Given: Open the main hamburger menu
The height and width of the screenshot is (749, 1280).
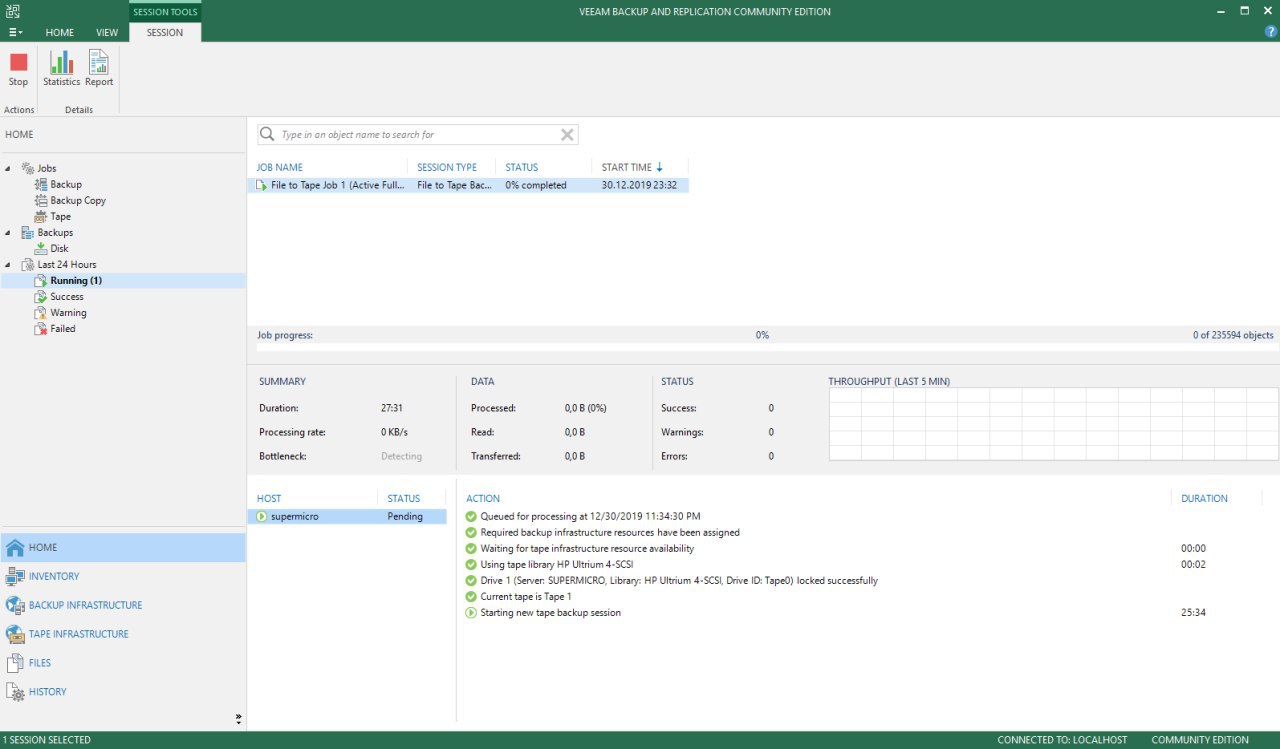Looking at the screenshot, I should (x=15, y=32).
